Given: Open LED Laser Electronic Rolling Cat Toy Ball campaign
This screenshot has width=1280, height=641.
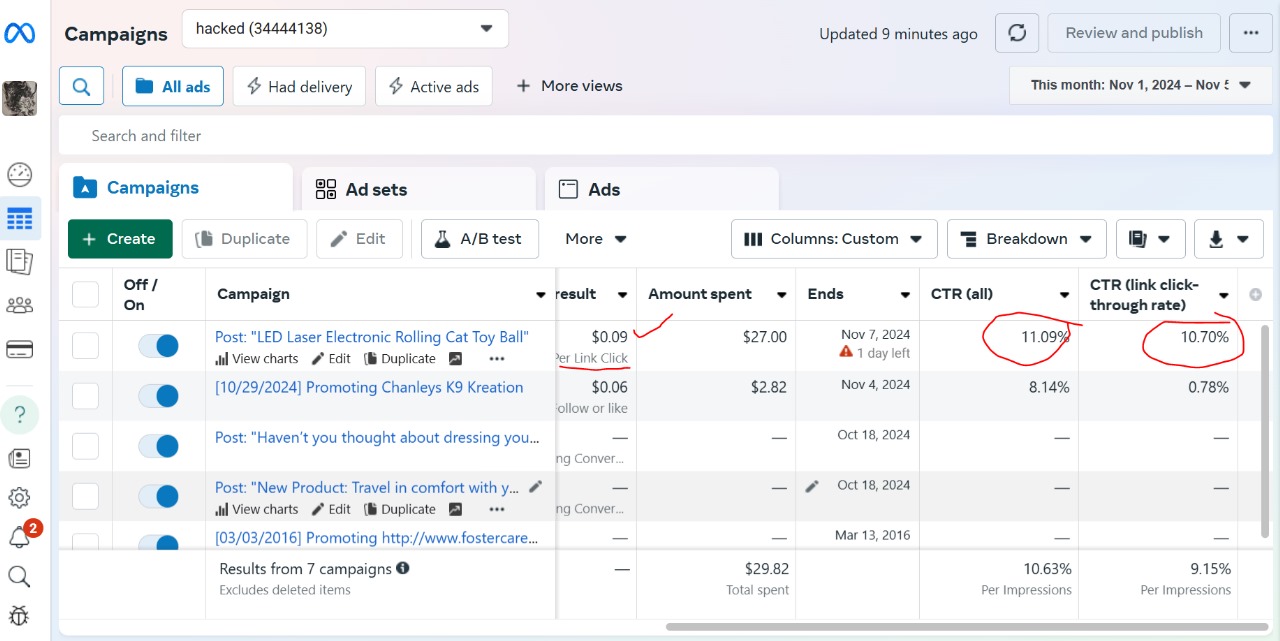Looking at the screenshot, I should [x=372, y=337].
